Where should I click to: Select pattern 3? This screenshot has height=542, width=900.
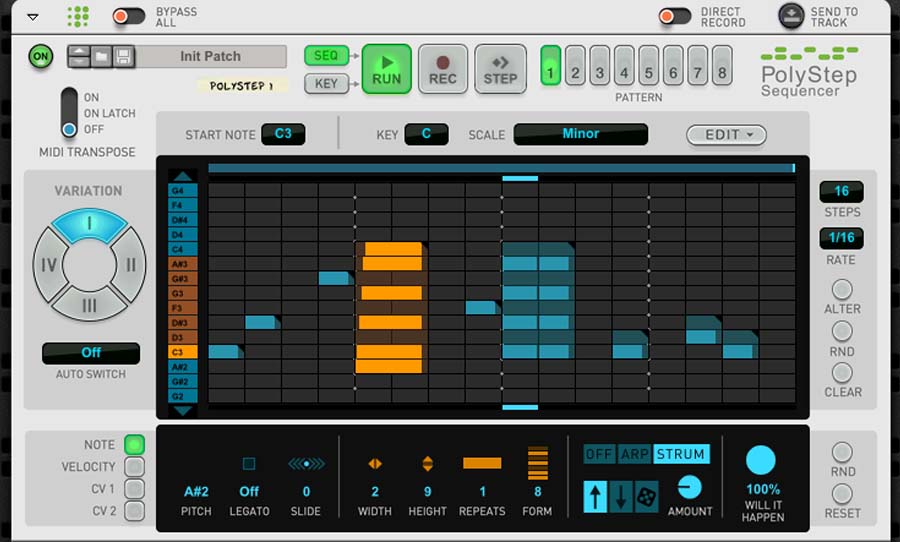click(x=600, y=66)
